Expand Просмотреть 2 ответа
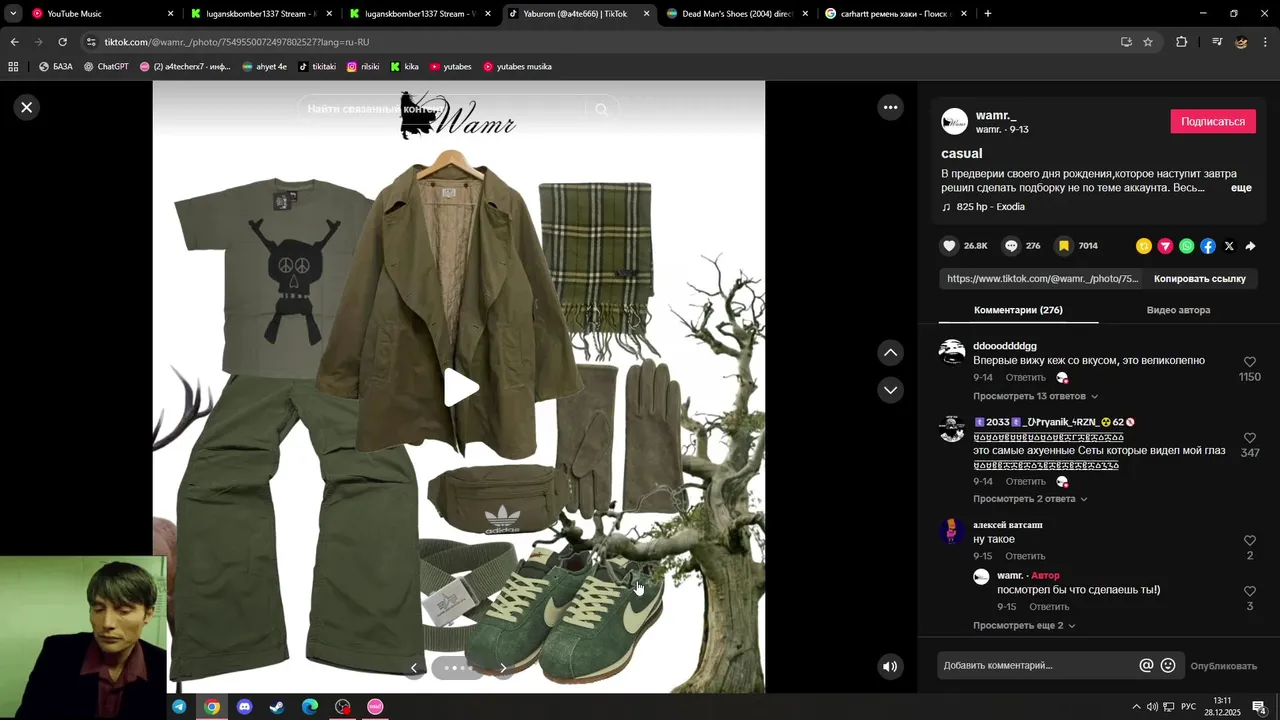This screenshot has height=720, width=1280. click(1030, 499)
